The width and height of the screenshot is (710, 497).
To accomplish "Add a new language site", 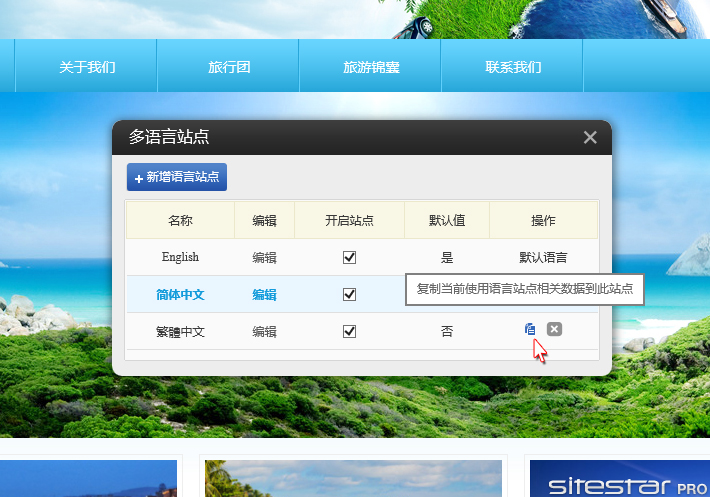I will [x=177, y=177].
